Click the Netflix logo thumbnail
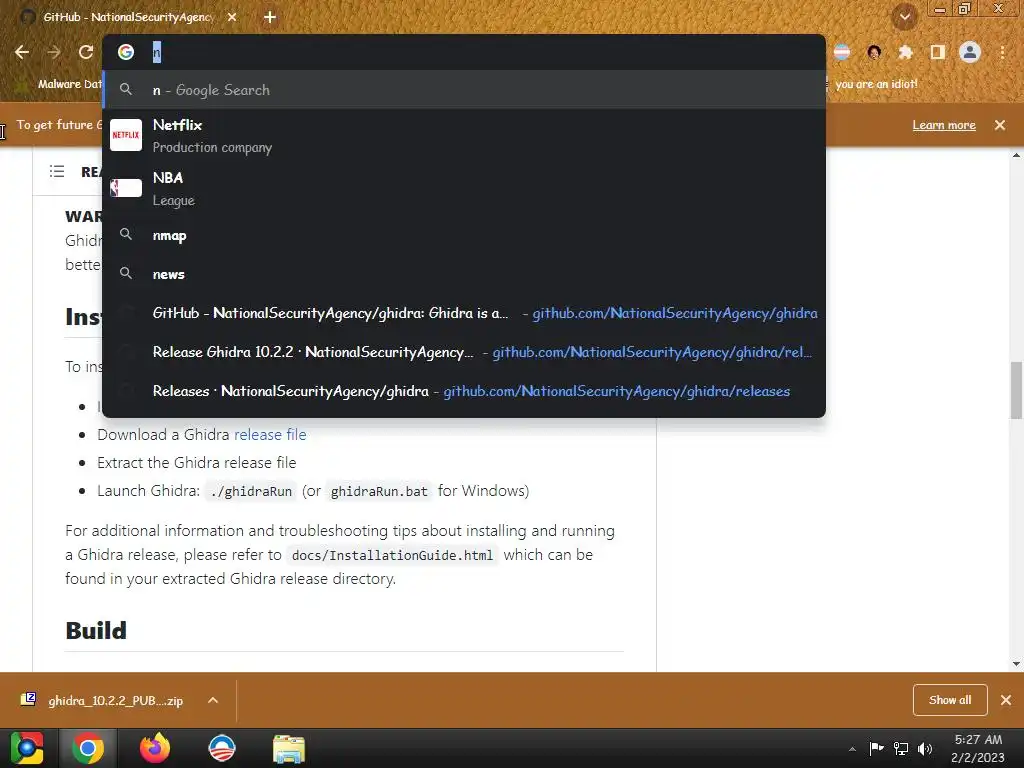1024x768 pixels. pyautogui.click(x=126, y=135)
